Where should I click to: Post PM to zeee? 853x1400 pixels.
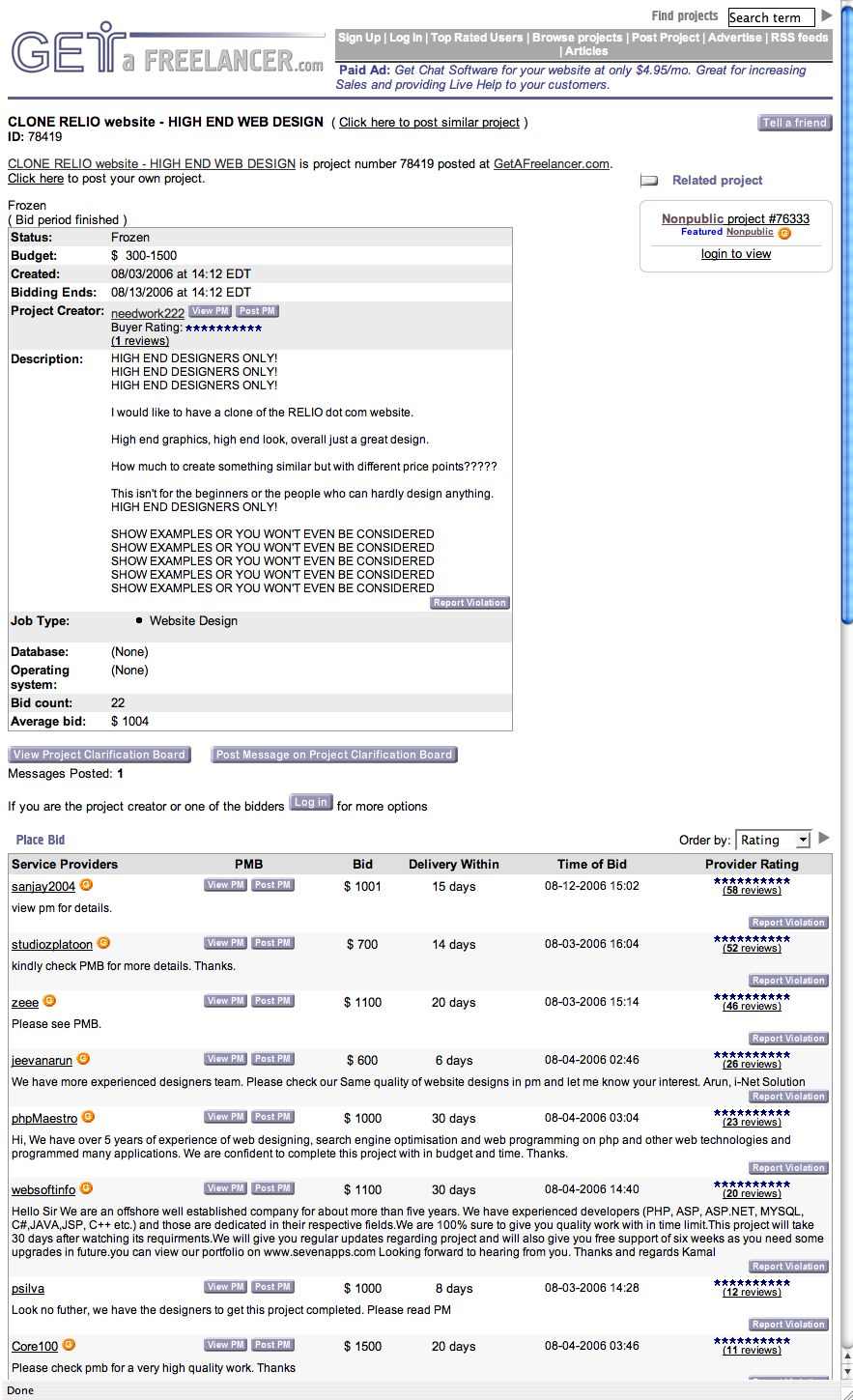[272, 1001]
